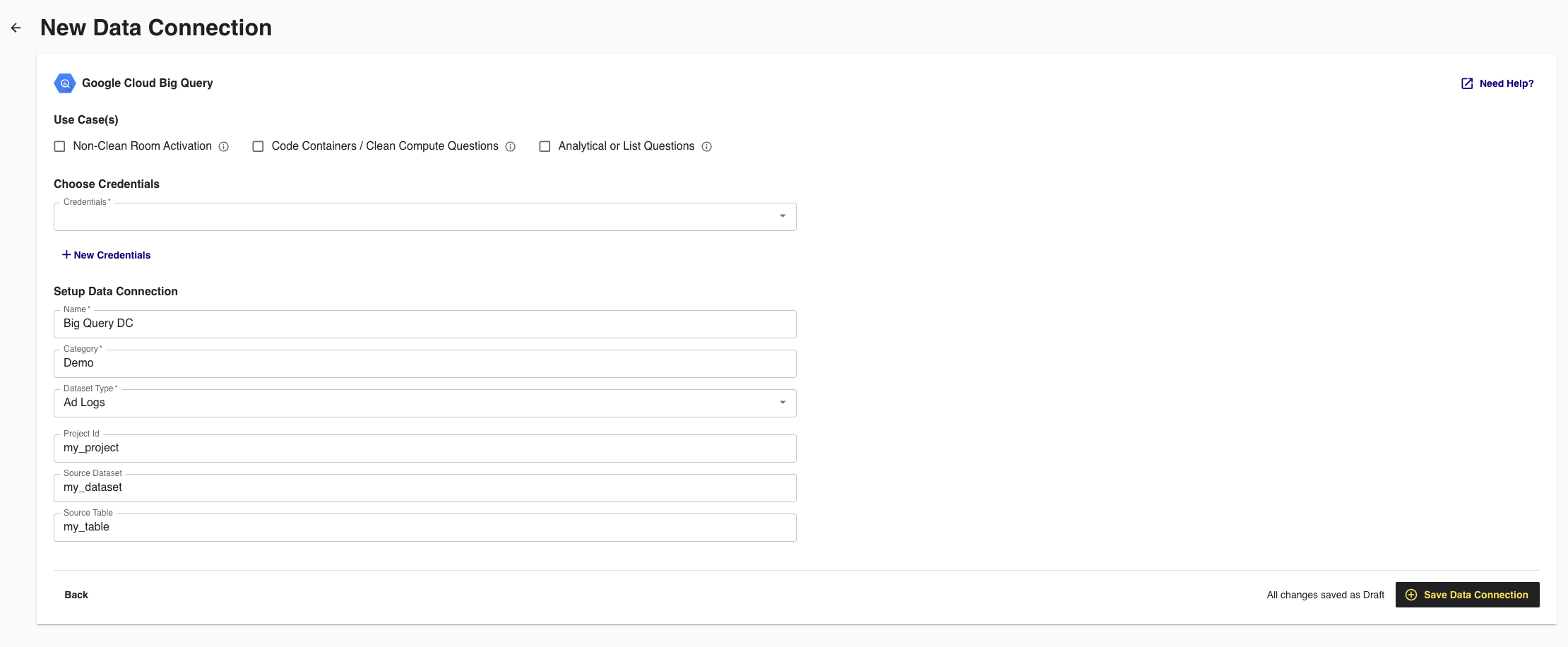Click the Need Help? link text
Screen dimensions: 1568x647
tap(1507, 83)
